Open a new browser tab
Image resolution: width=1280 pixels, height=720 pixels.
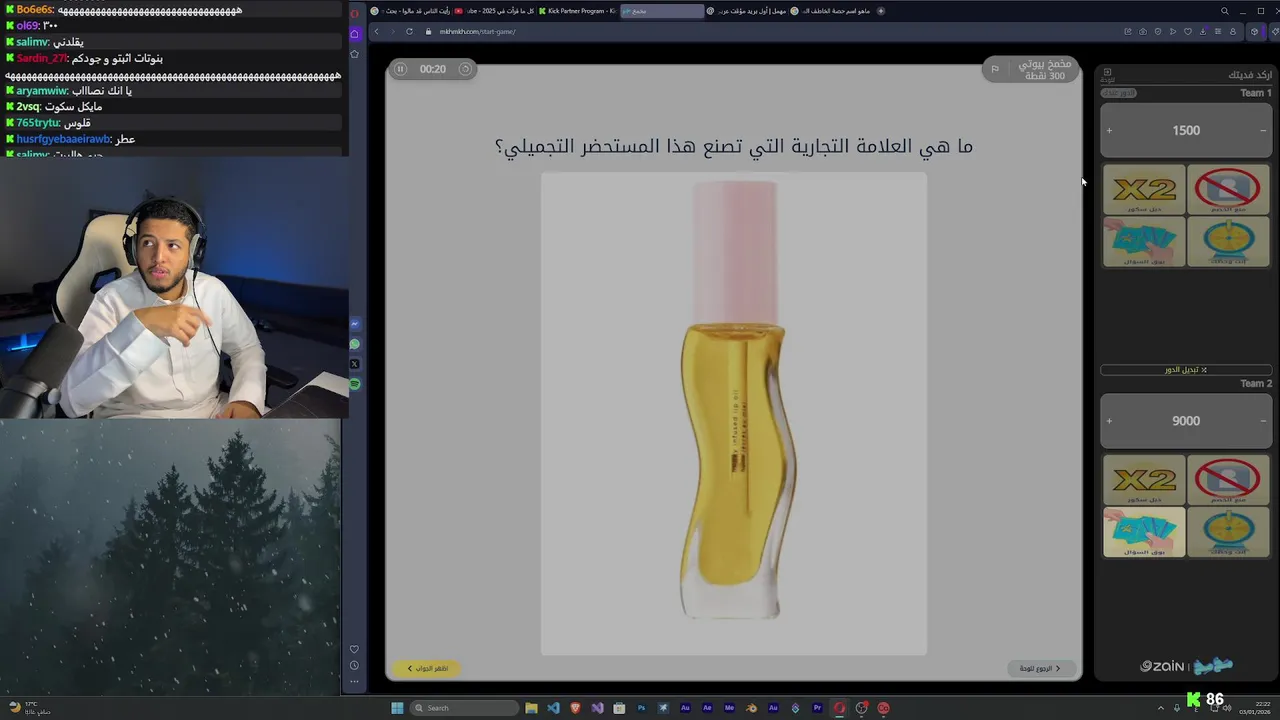click(x=881, y=11)
